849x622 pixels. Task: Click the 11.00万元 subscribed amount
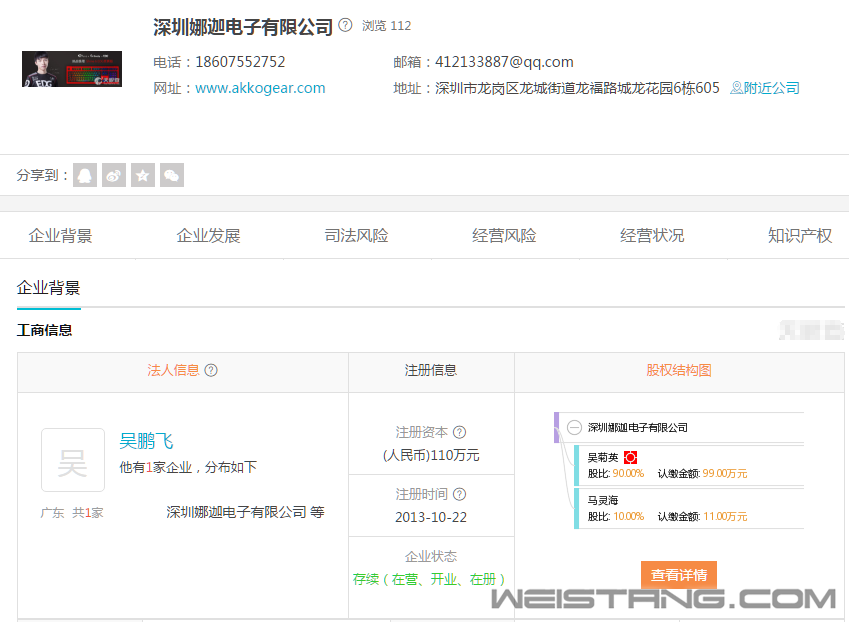[x=725, y=516]
